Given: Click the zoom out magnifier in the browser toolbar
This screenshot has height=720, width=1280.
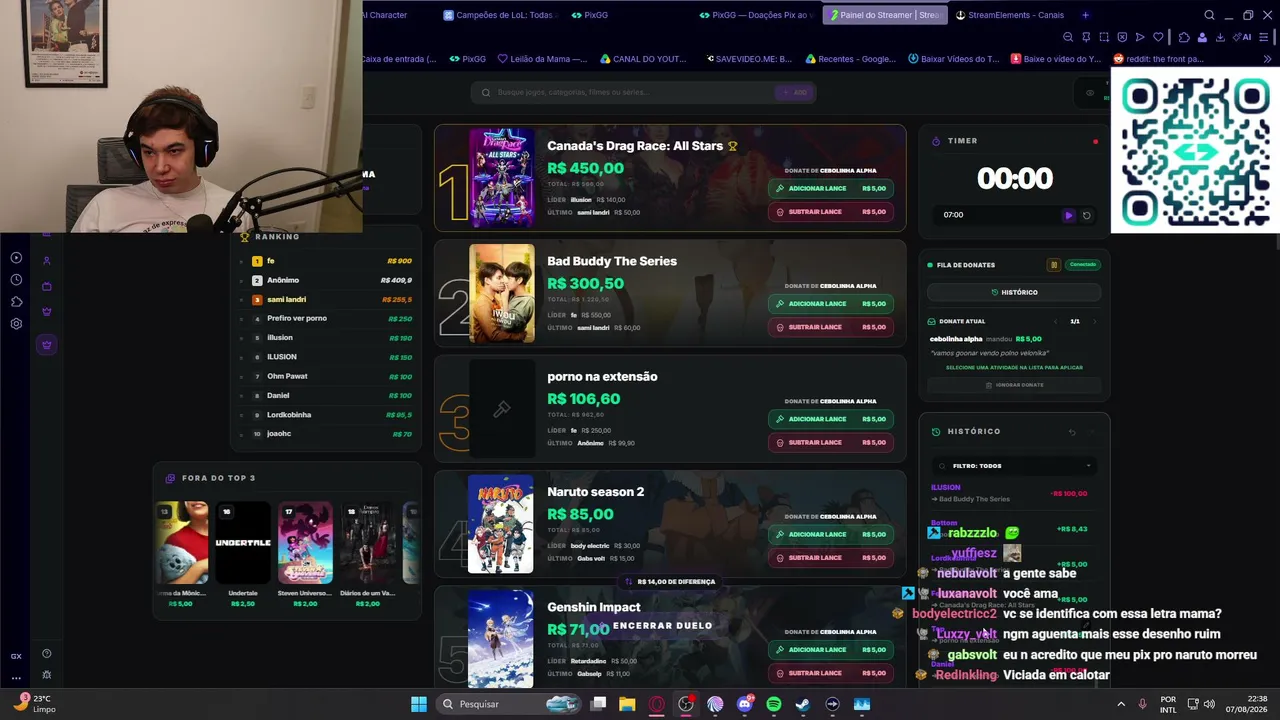Looking at the screenshot, I should (1068, 37).
